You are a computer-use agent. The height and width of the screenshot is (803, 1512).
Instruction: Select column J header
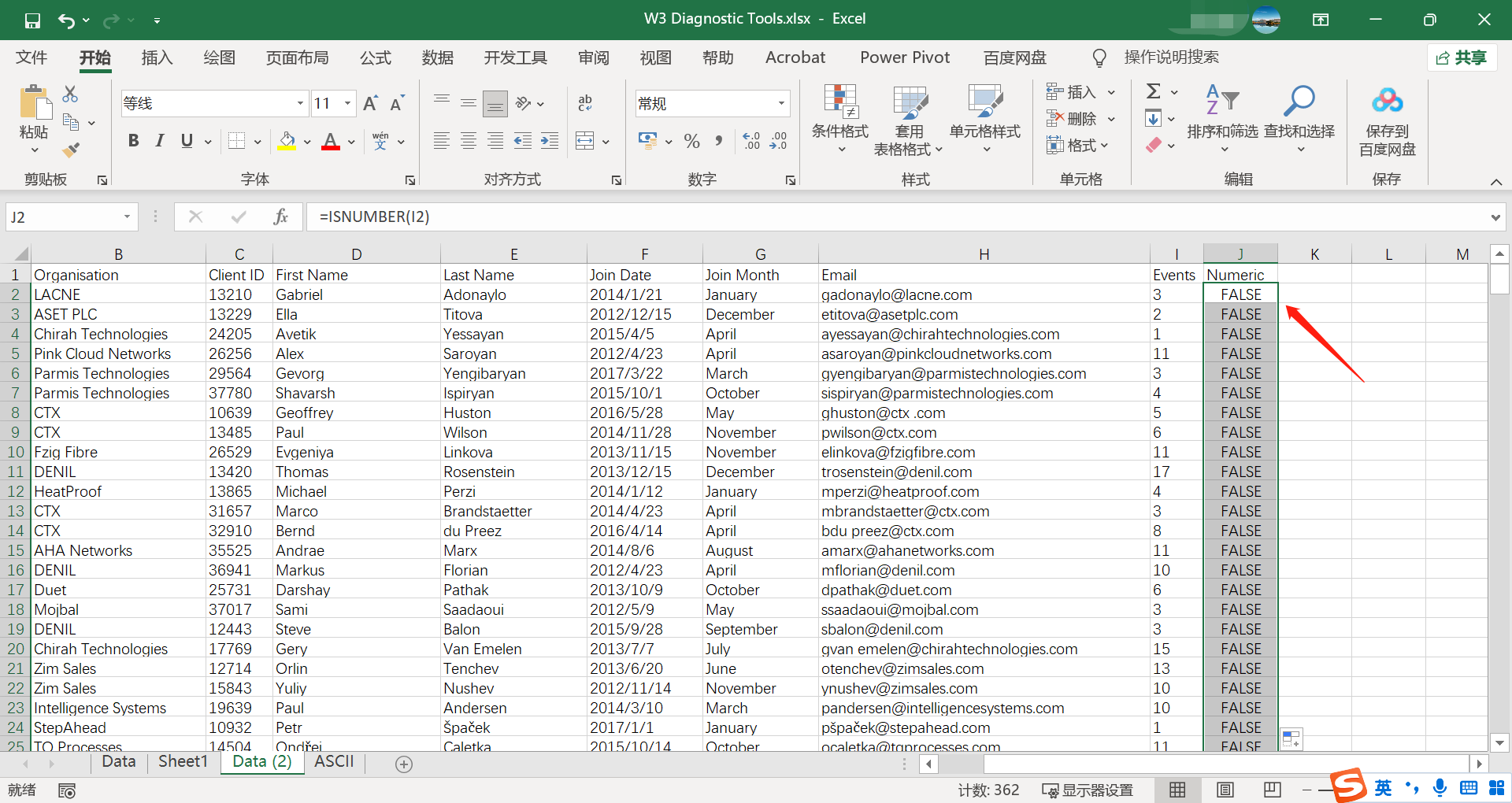(x=1240, y=253)
